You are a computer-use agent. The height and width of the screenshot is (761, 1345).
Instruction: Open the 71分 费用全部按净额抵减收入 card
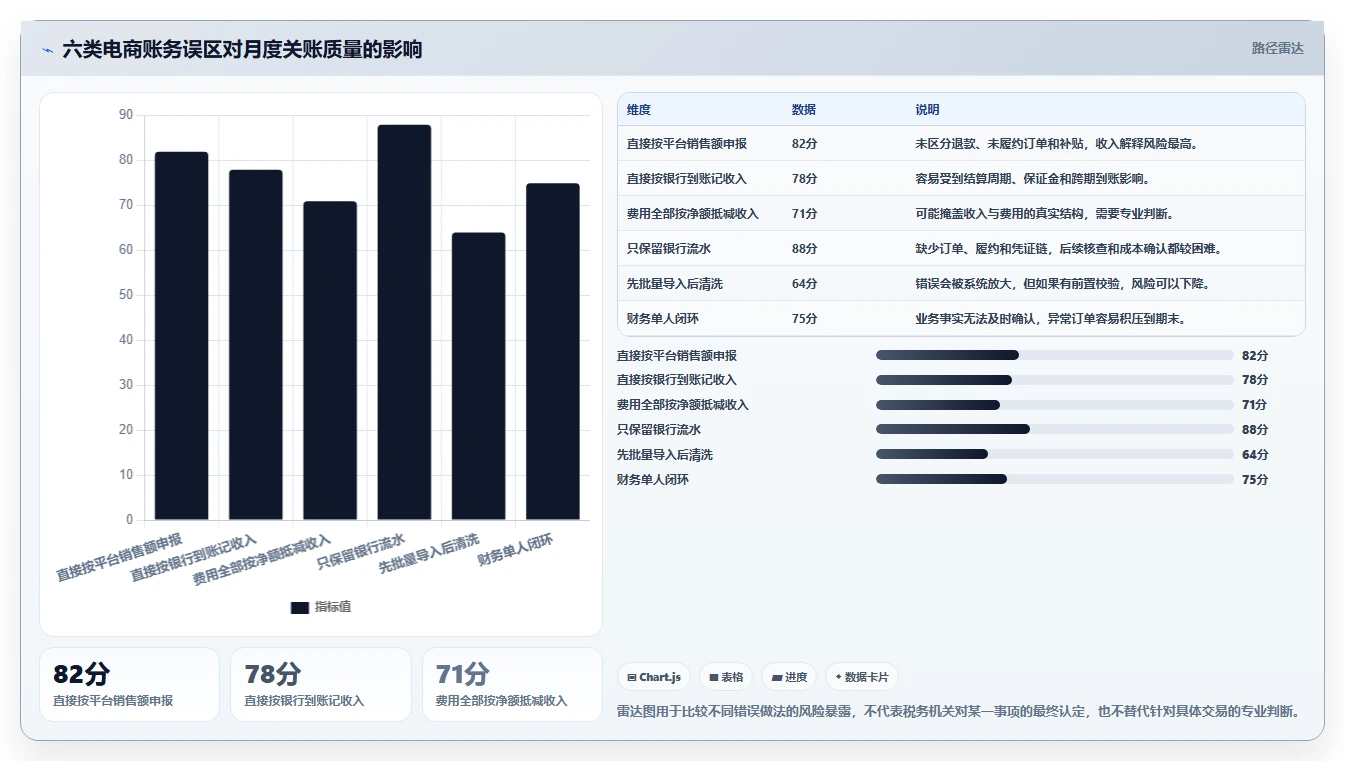tap(512, 685)
